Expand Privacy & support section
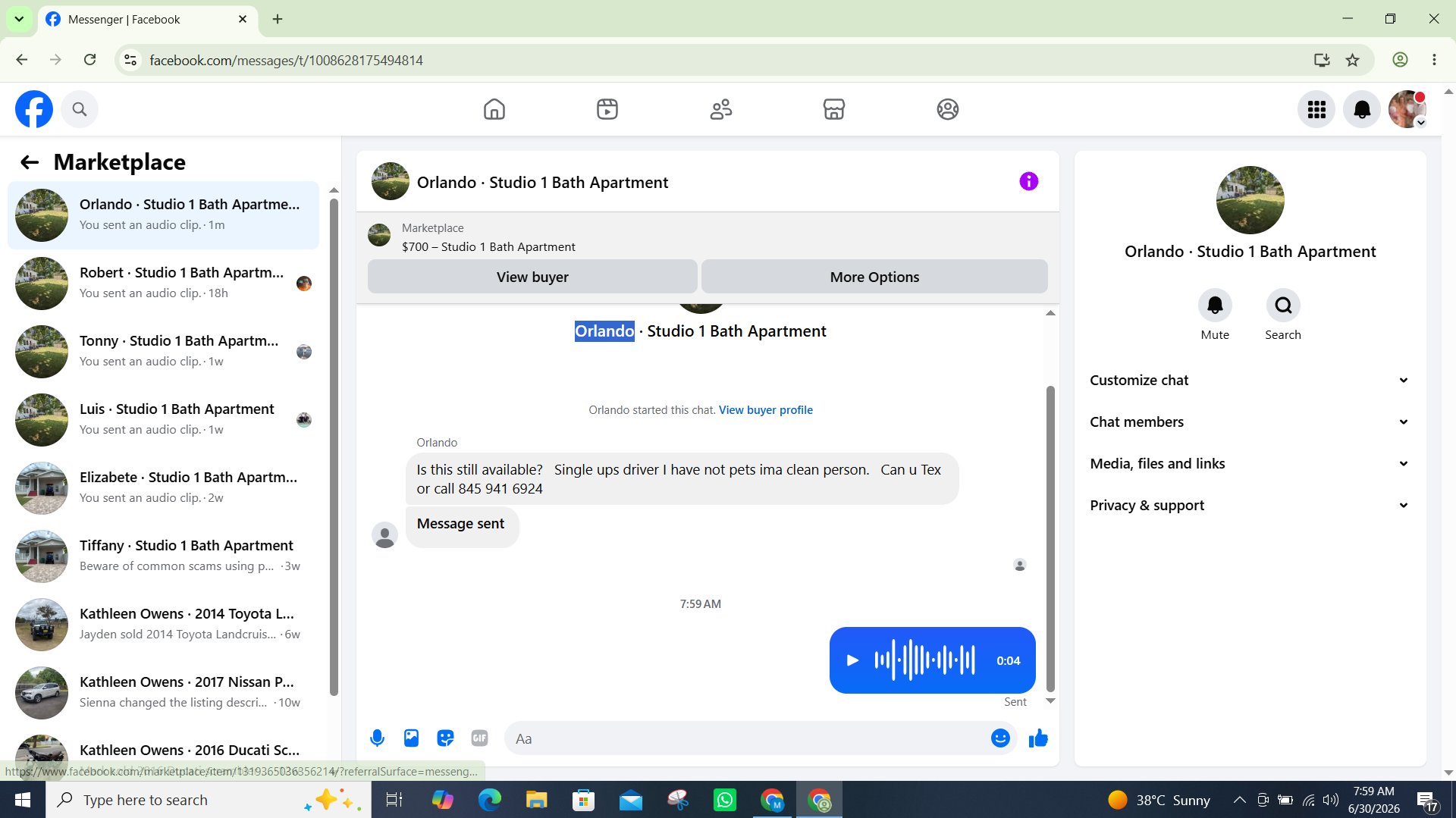This screenshot has width=1456, height=818. click(x=1250, y=506)
